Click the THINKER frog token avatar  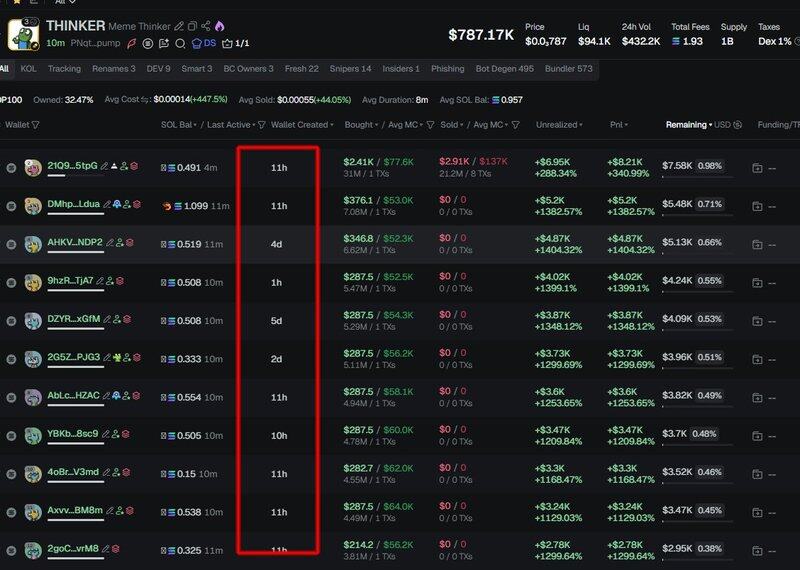tap(22, 34)
